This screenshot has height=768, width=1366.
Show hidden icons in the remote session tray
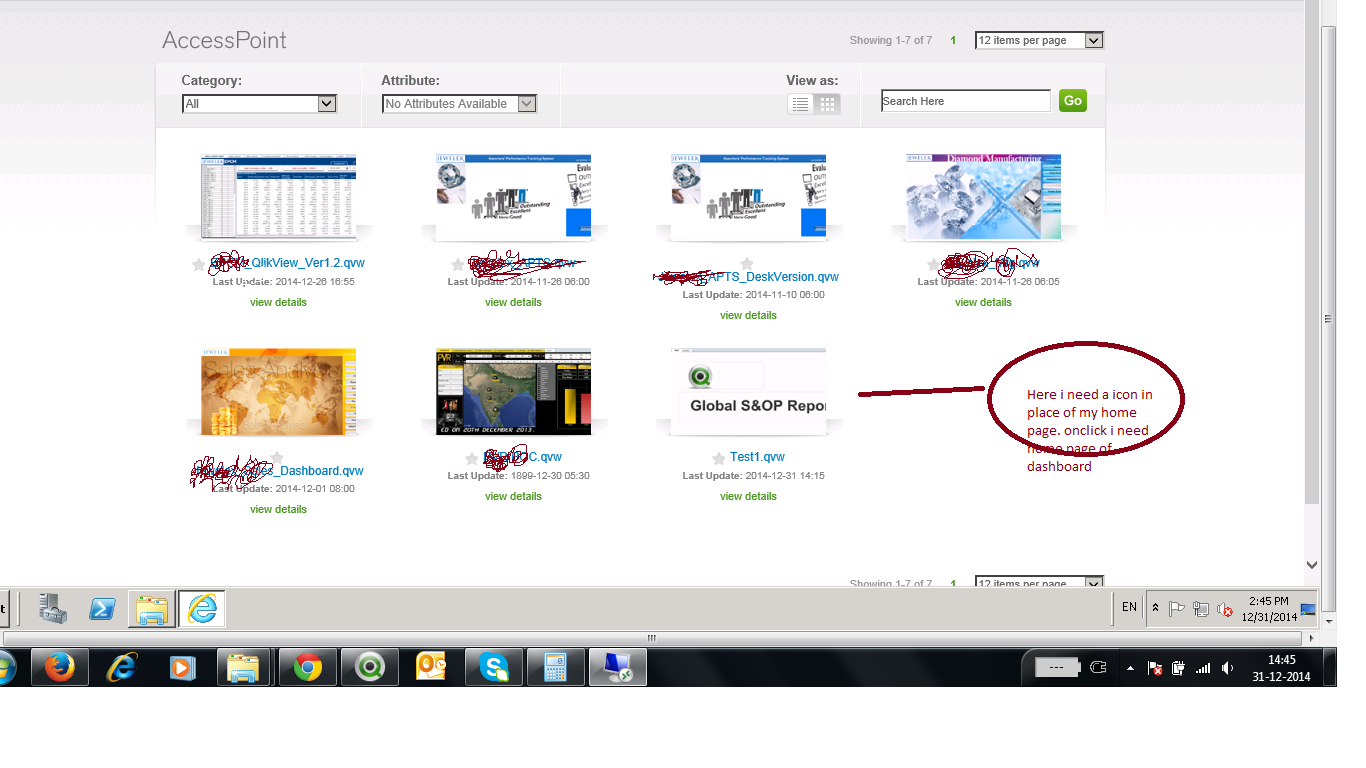click(x=1155, y=608)
